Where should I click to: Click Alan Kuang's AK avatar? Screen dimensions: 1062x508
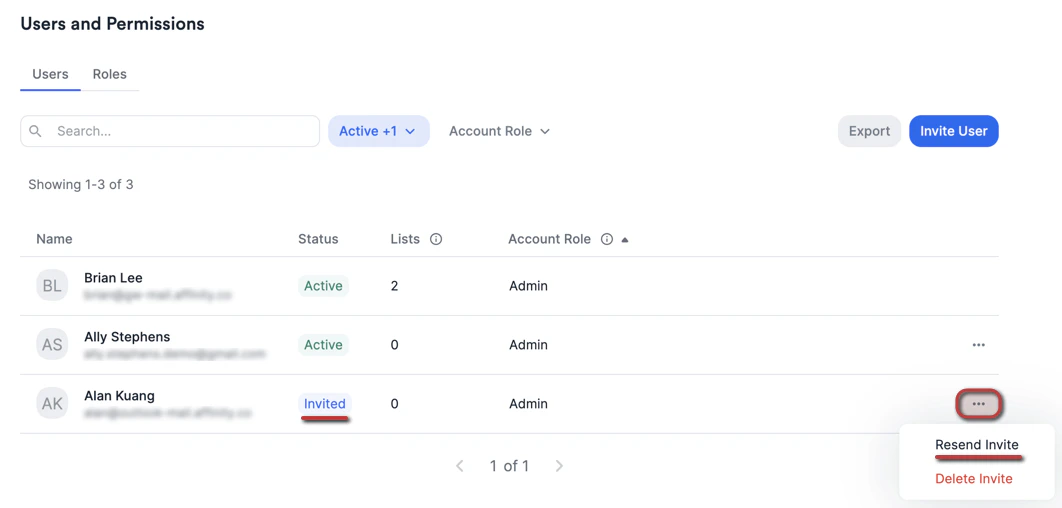tap(52, 404)
